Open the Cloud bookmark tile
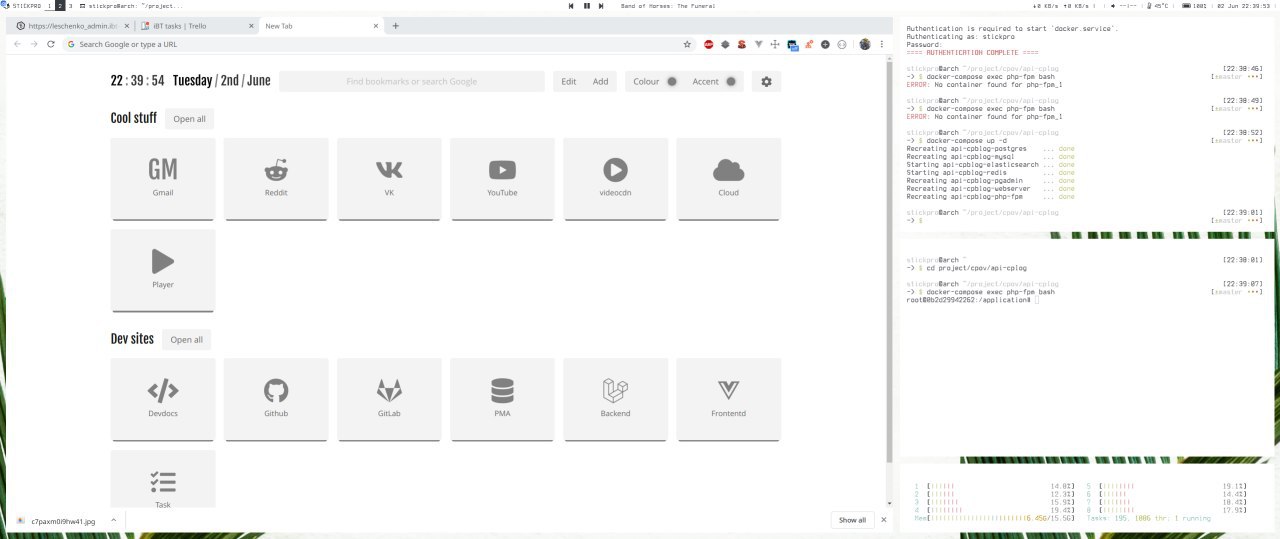Image resolution: width=1280 pixels, height=539 pixels. (x=728, y=178)
